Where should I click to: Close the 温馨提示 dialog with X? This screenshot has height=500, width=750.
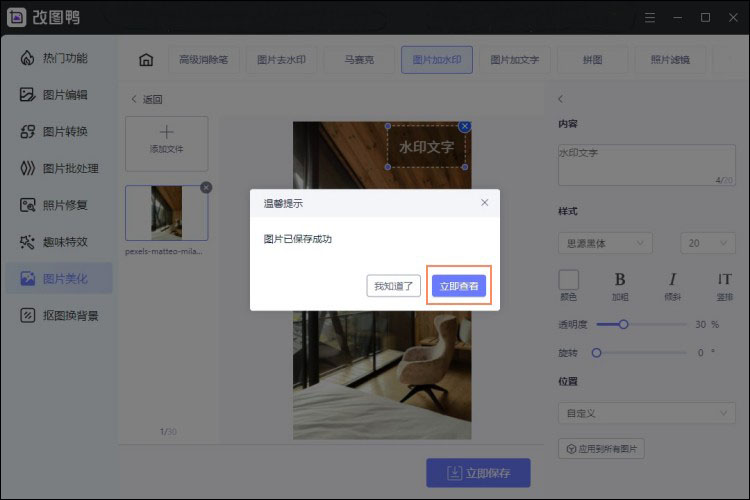click(485, 202)
